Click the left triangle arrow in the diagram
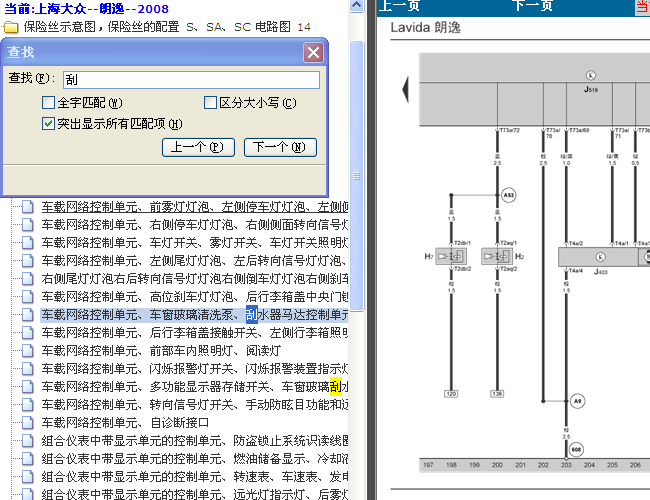Screen dimensions: 650x500 [405, 89]
